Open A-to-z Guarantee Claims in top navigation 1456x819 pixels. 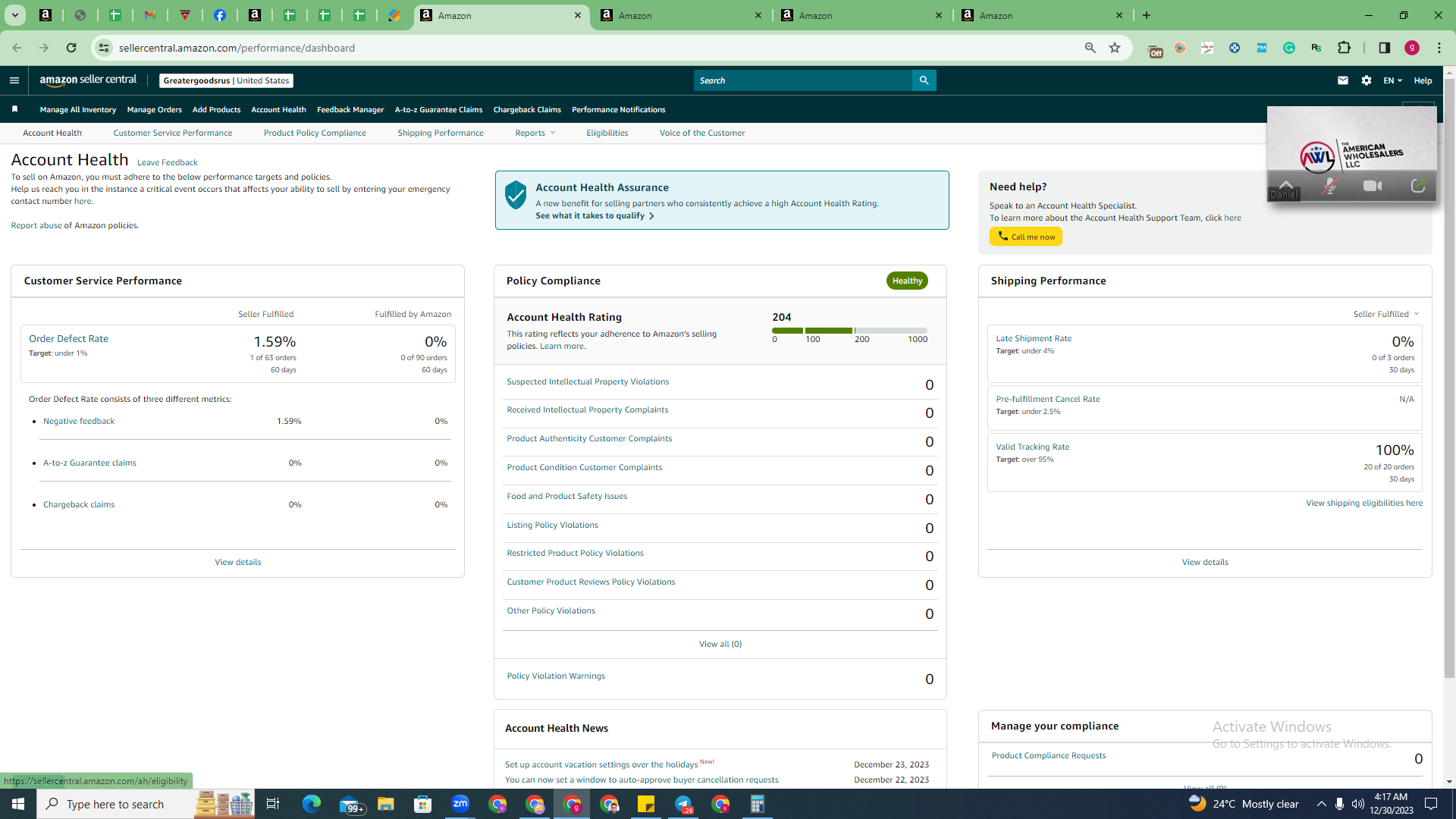click(x=438, y=109)
